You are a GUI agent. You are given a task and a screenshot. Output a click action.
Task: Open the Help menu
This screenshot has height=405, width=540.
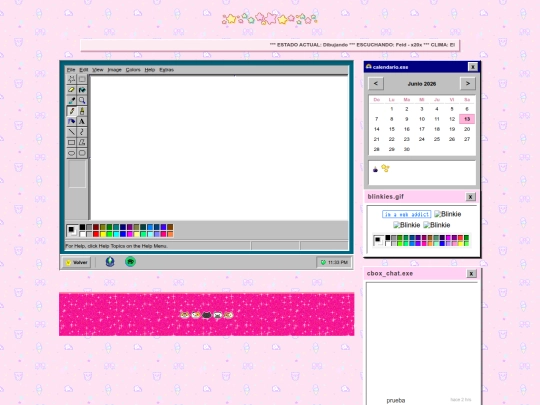pyautogui.click(x=149, y=70)
